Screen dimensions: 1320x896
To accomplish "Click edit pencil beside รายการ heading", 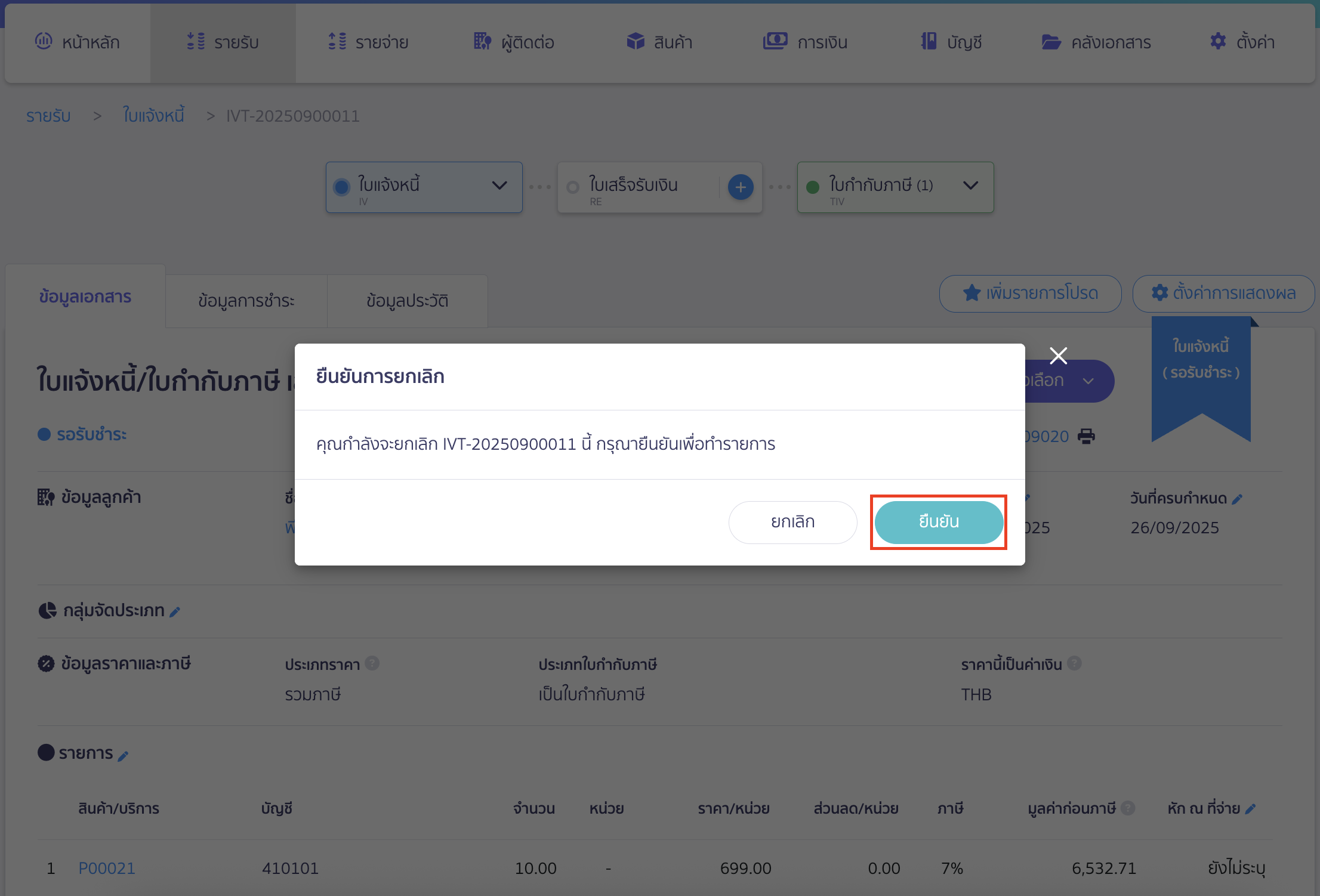I will tap(123, 756).
